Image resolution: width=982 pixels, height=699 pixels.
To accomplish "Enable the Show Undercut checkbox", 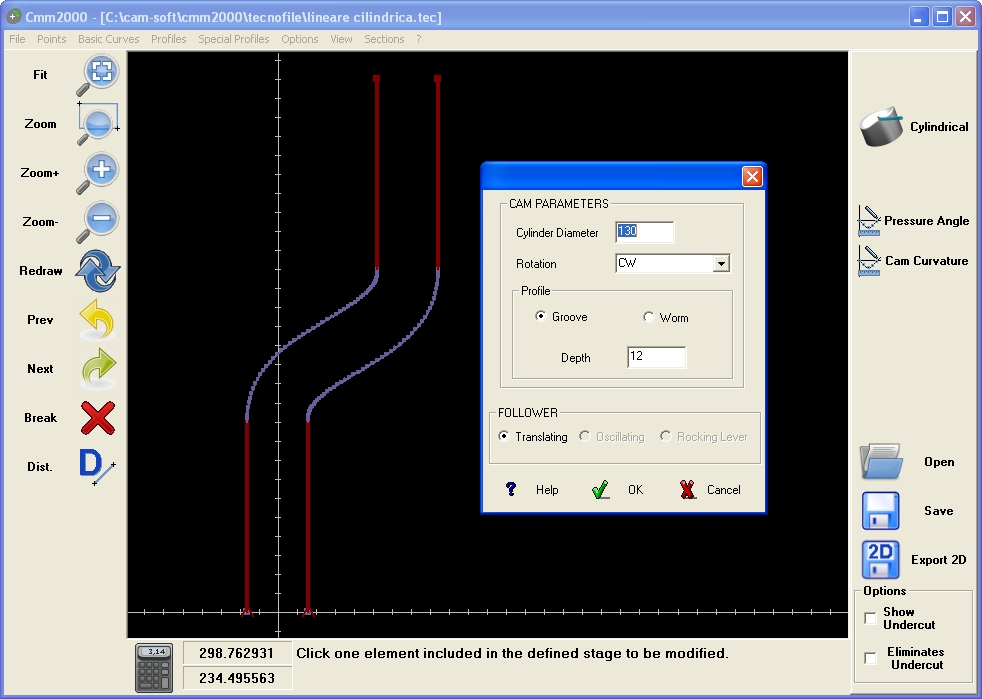I will click(x=870, y=618).
